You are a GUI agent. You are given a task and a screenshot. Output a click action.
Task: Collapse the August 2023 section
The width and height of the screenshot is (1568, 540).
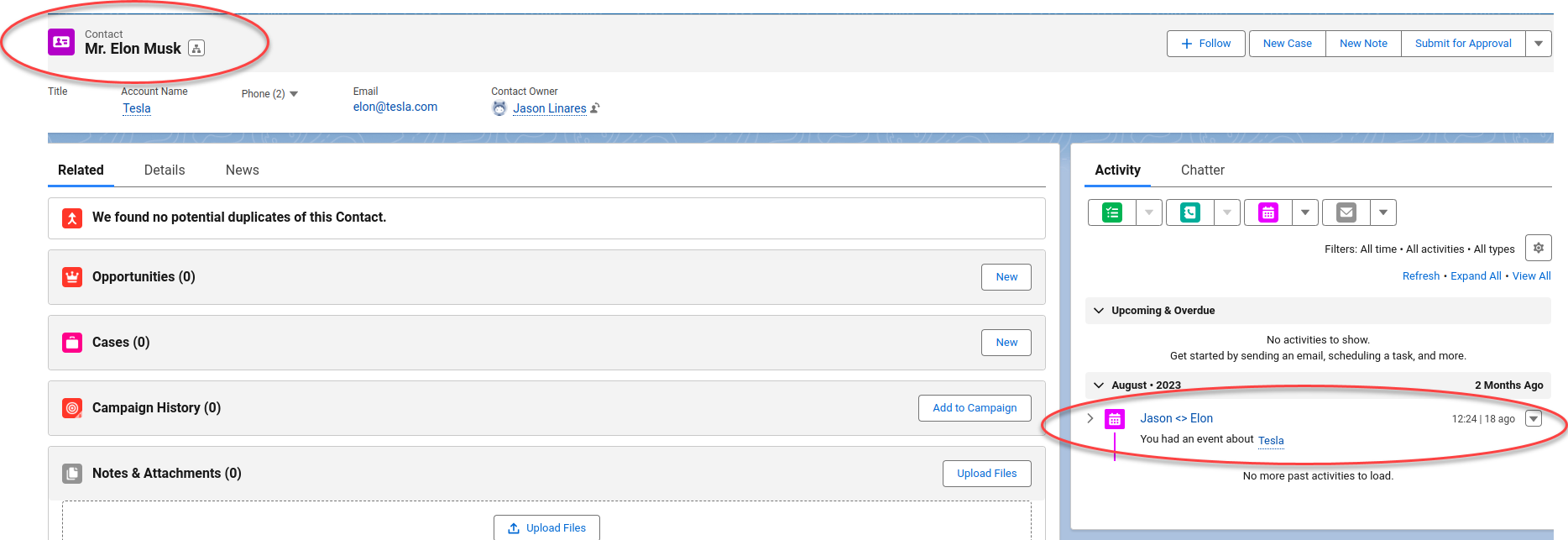coord(1099,385)
